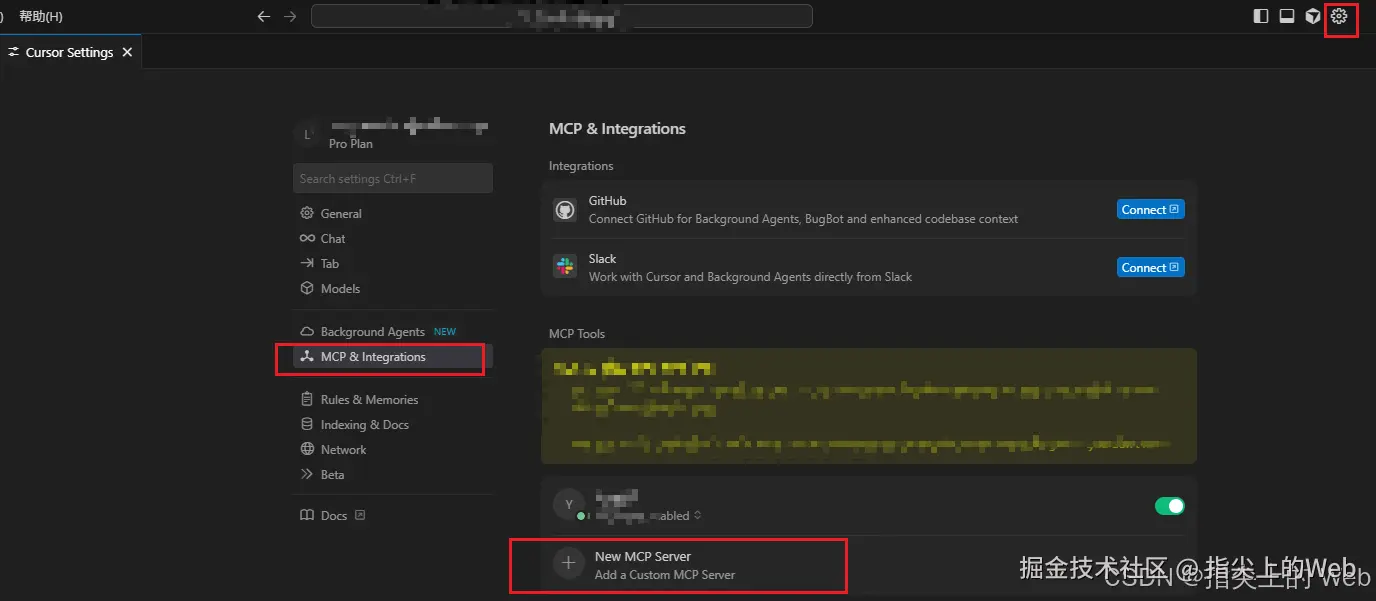The image size is (1376, 601).
Task: Click the General gear icon
Action: coord(307,213)
